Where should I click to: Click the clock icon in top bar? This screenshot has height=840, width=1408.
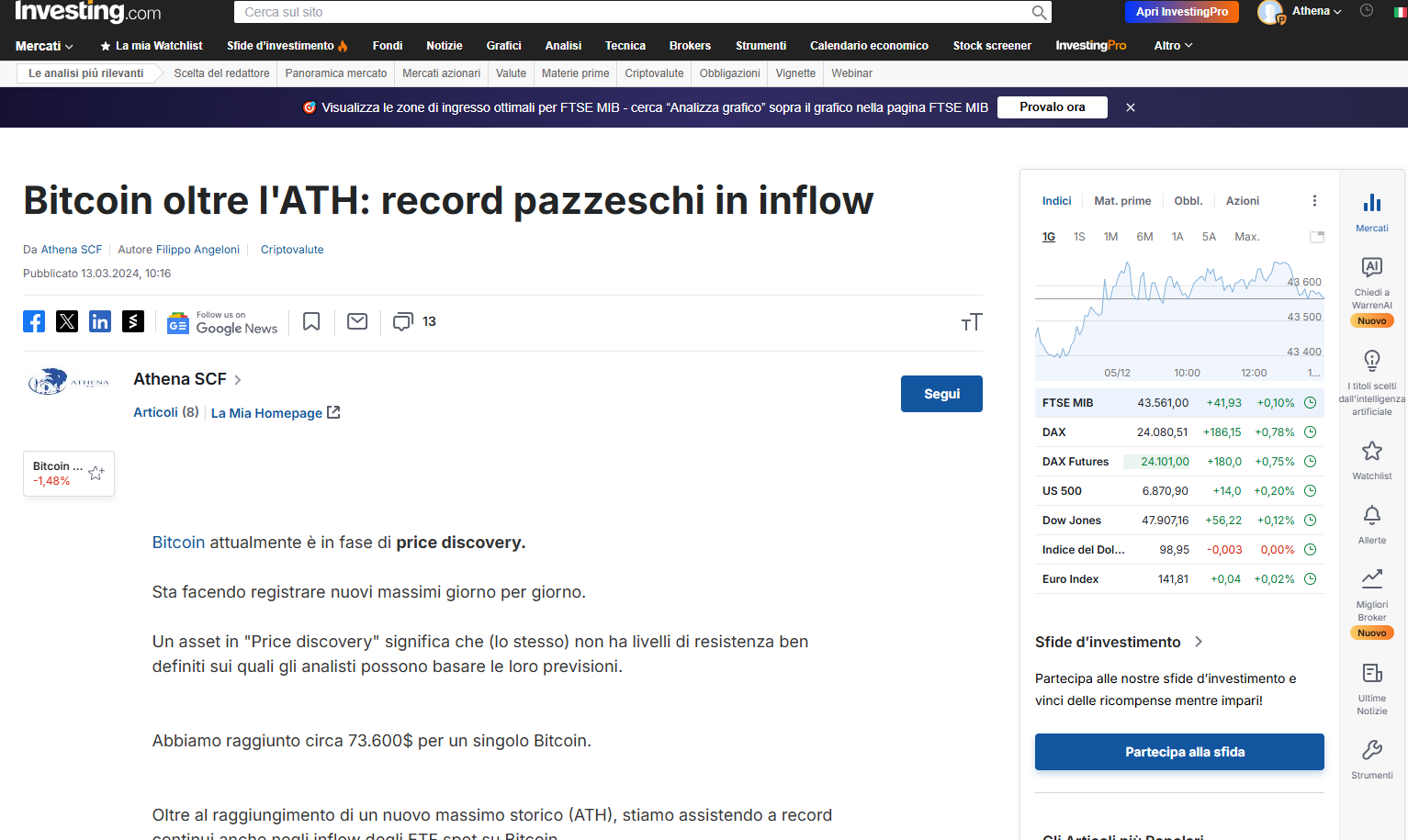pos(1367,11)
